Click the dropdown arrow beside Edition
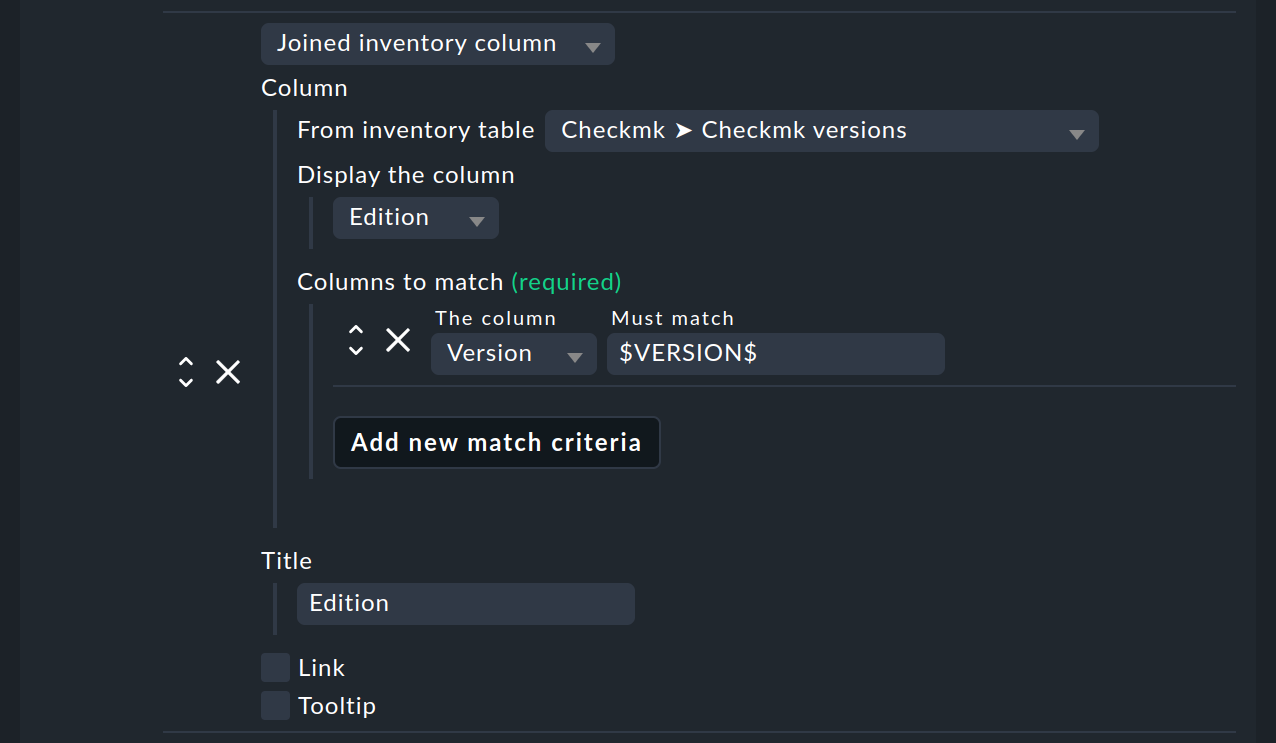 click(478, 217)
